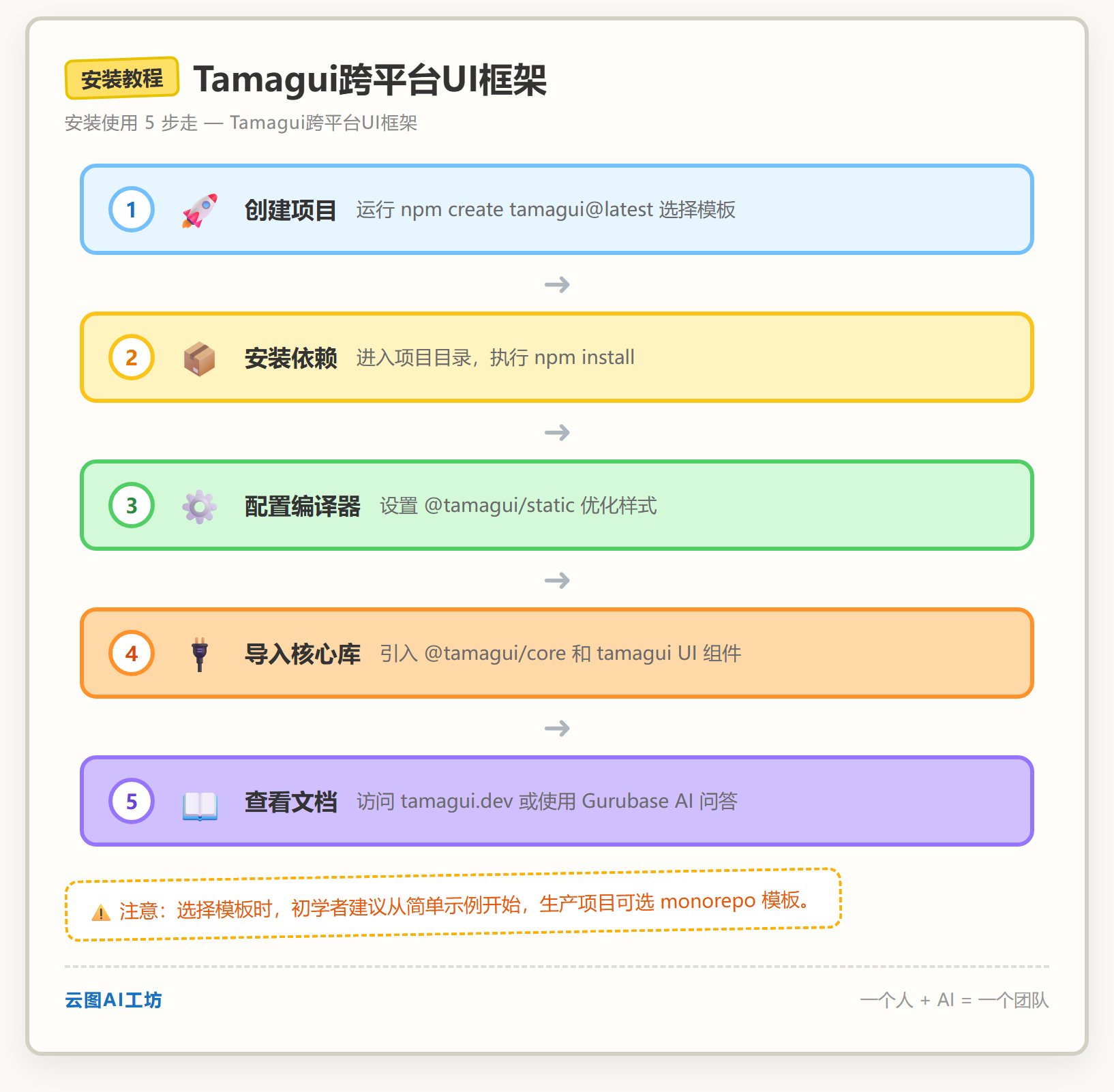Viewport: 1114px width, 1092px height.
Task: Click the heading Tamagui跨平台UI框架
Action: [x=370, y=79]
